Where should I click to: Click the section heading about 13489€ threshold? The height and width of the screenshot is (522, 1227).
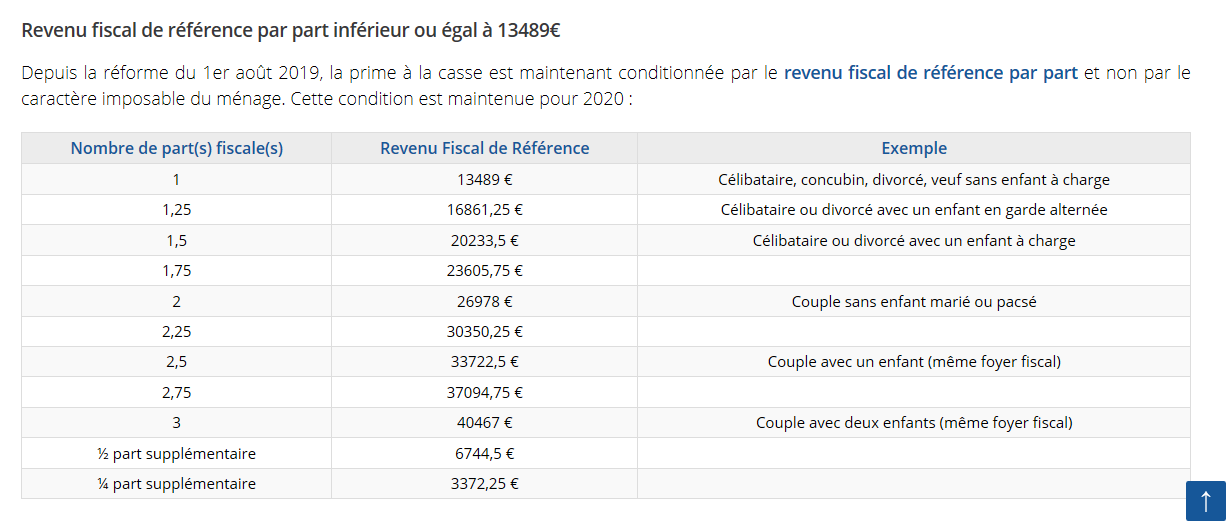click(x=290, y=30)
